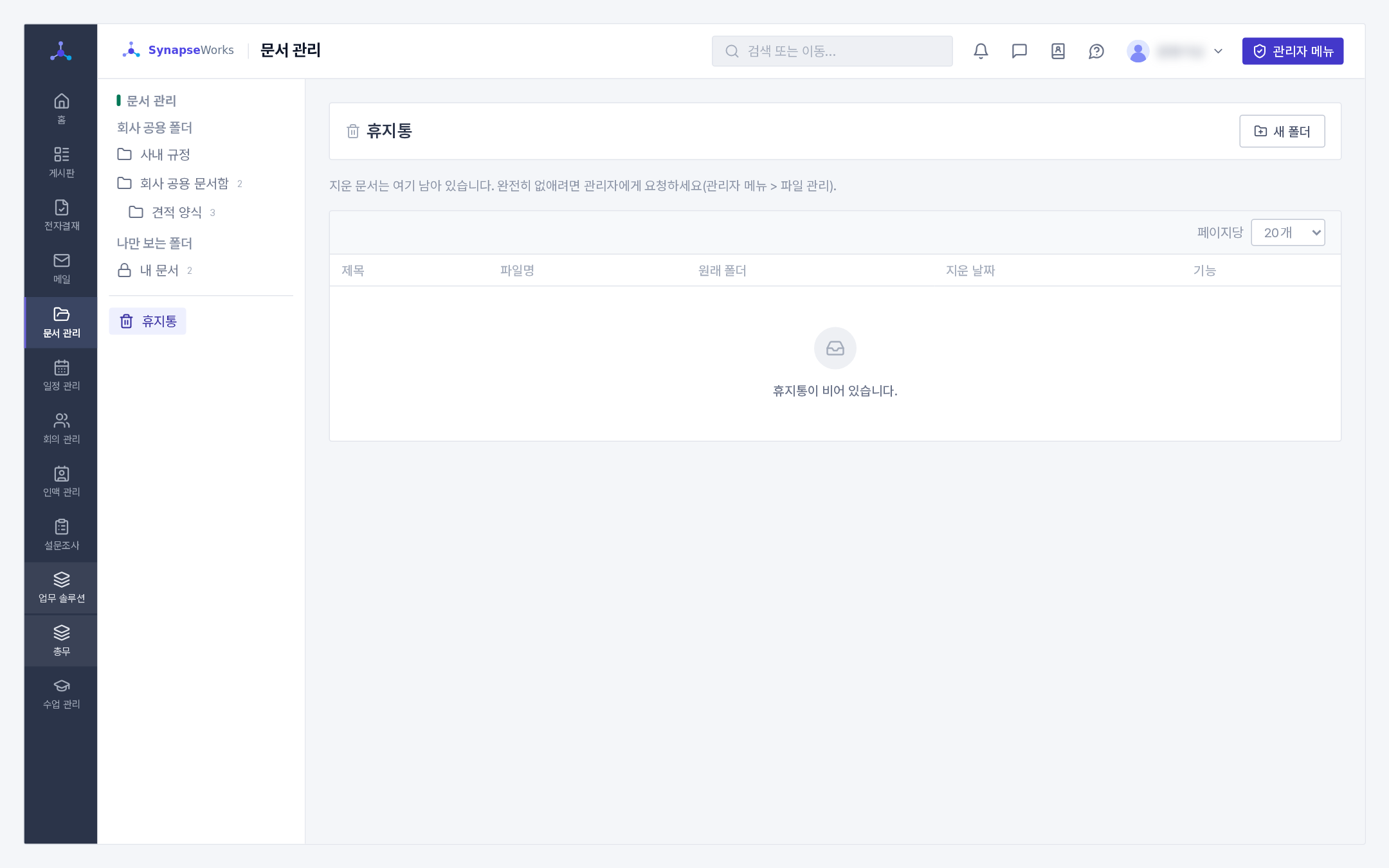Click the 파일명 column header

518,271
